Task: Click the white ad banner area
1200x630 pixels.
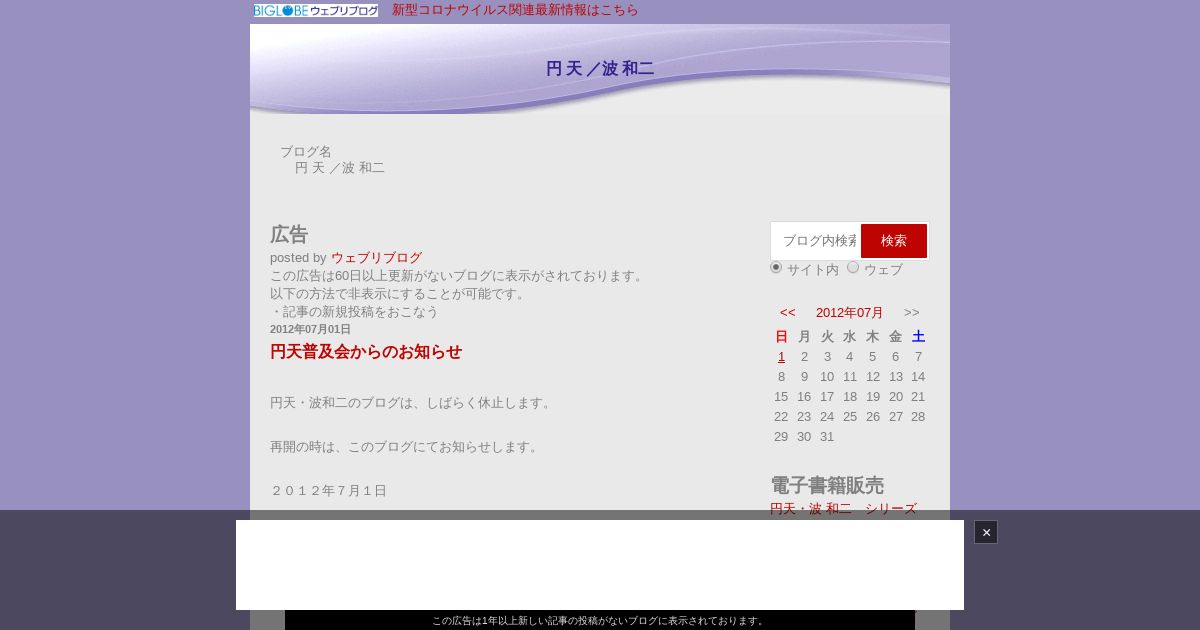Action: click(600, 565)
